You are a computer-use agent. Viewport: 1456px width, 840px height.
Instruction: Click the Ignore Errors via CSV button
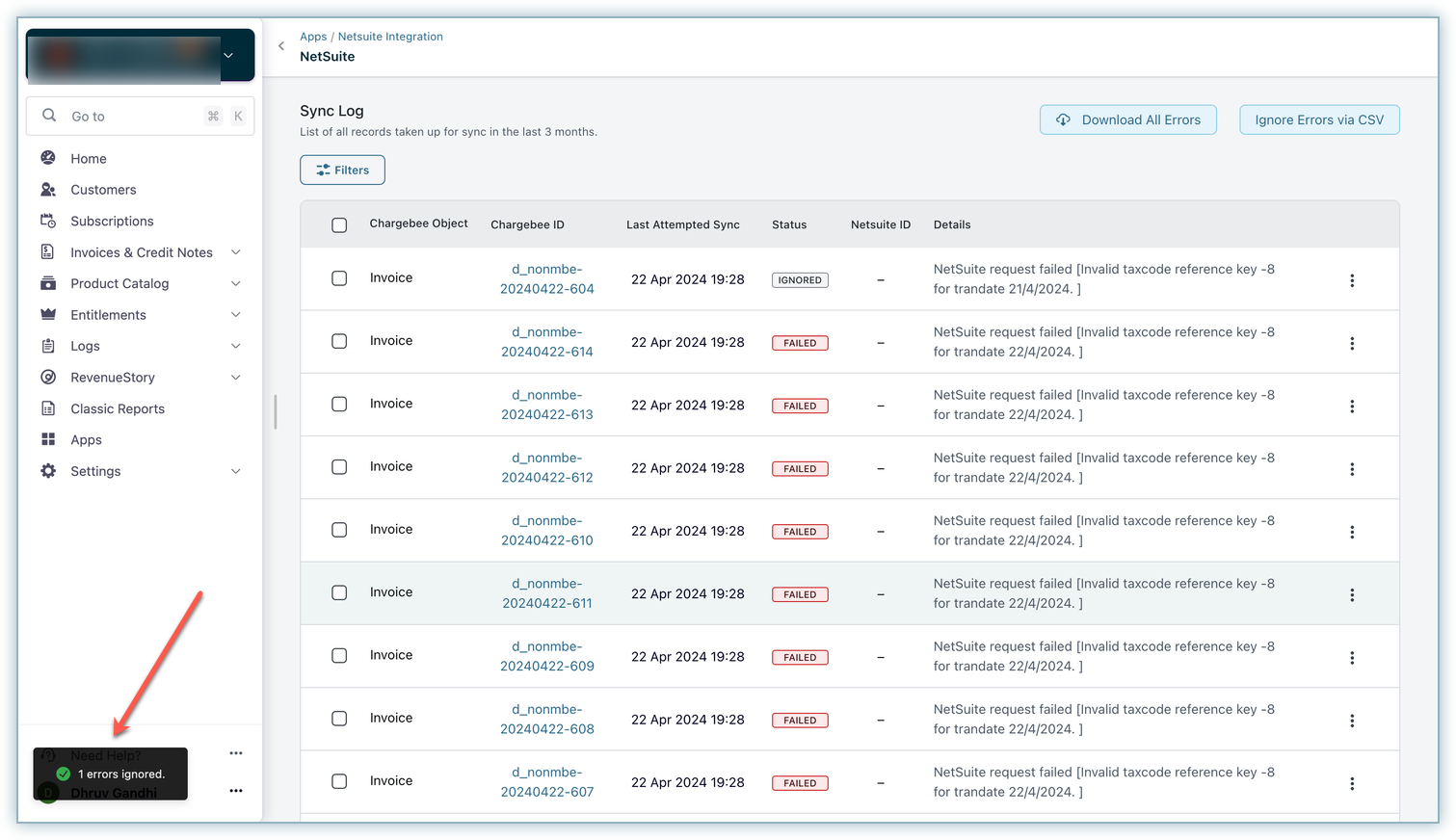1319,119
